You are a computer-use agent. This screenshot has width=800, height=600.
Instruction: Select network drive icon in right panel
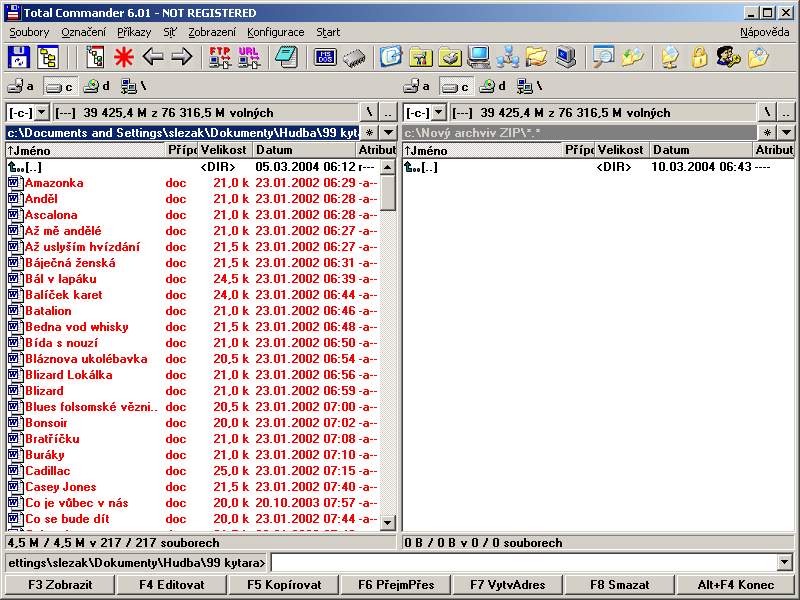[529, 86]
